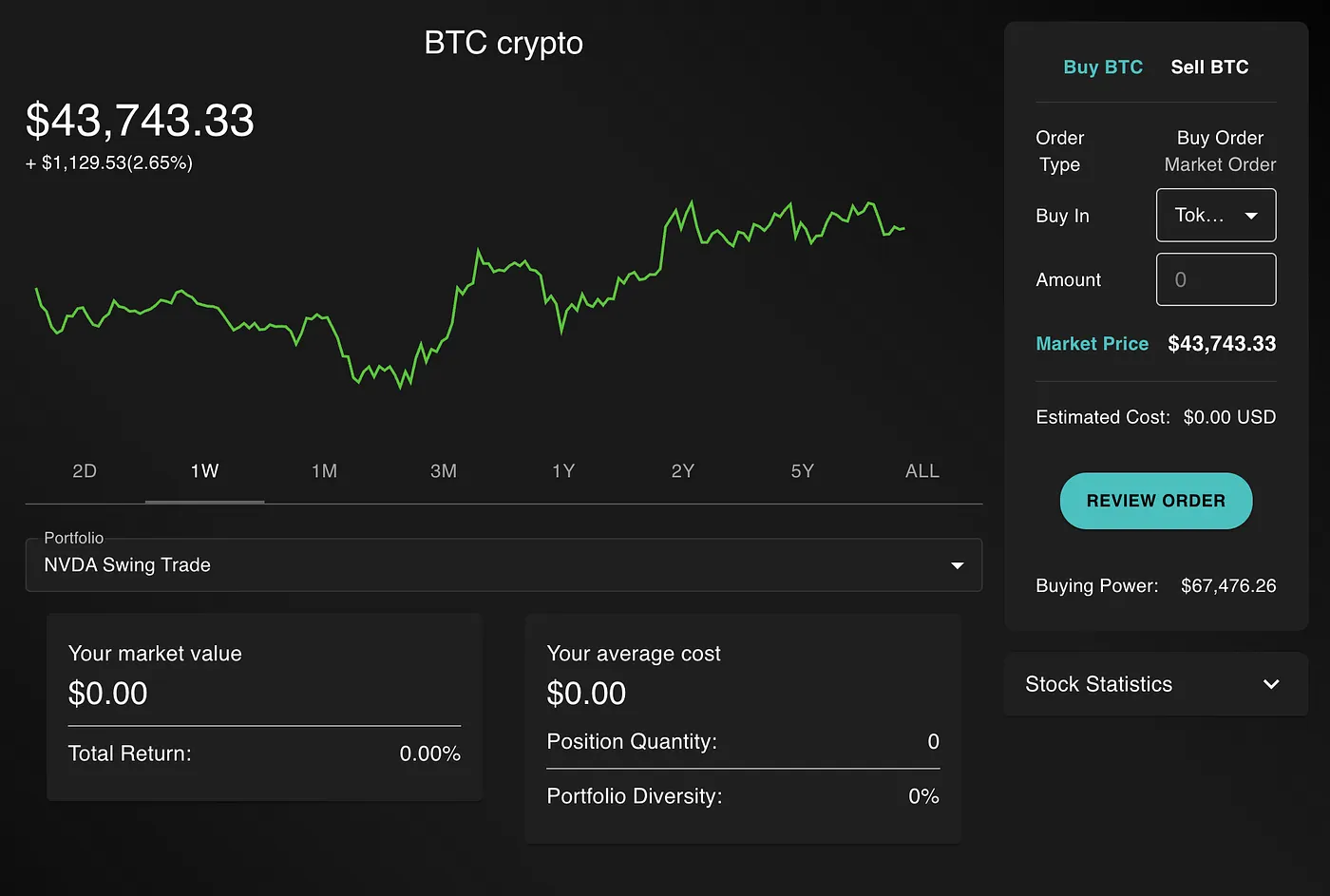
Task: Select the 3M chart range
Action: click(444, 471)
